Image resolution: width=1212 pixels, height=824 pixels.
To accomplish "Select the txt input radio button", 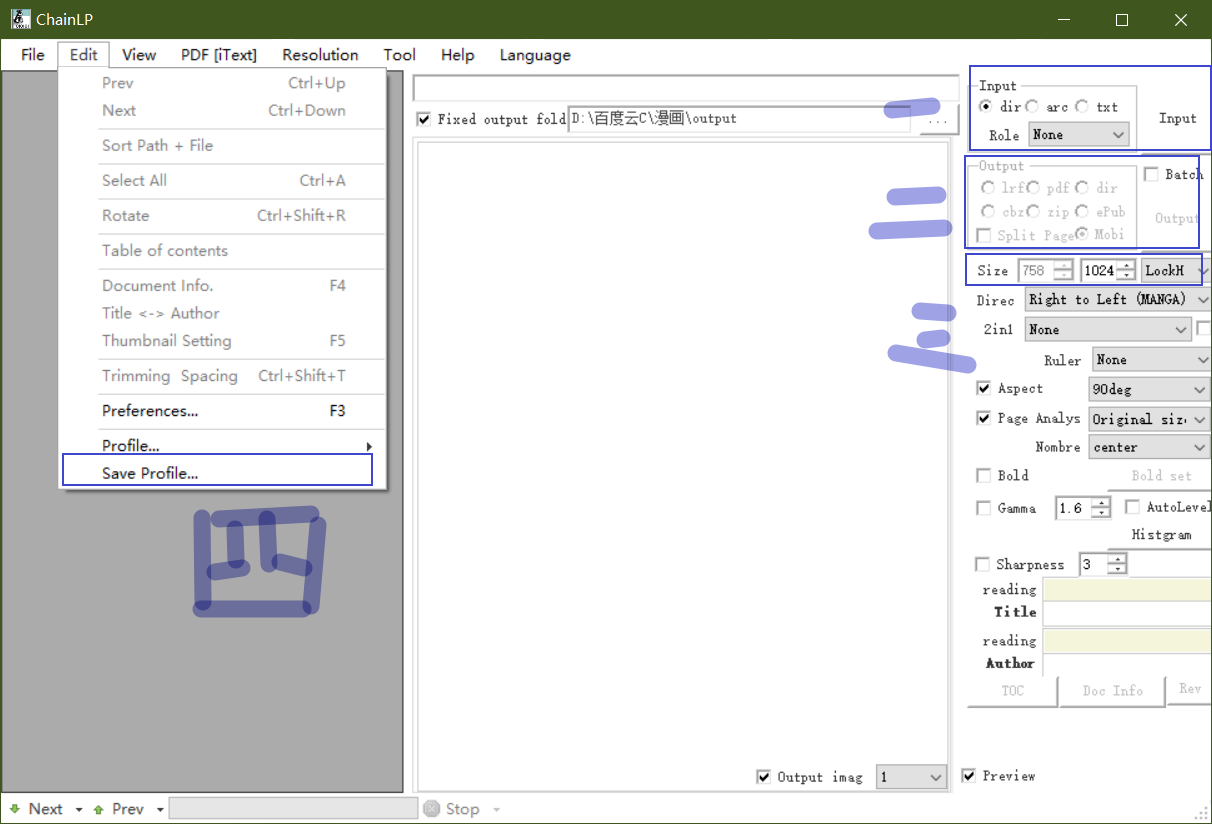I will pos(1082,107).
